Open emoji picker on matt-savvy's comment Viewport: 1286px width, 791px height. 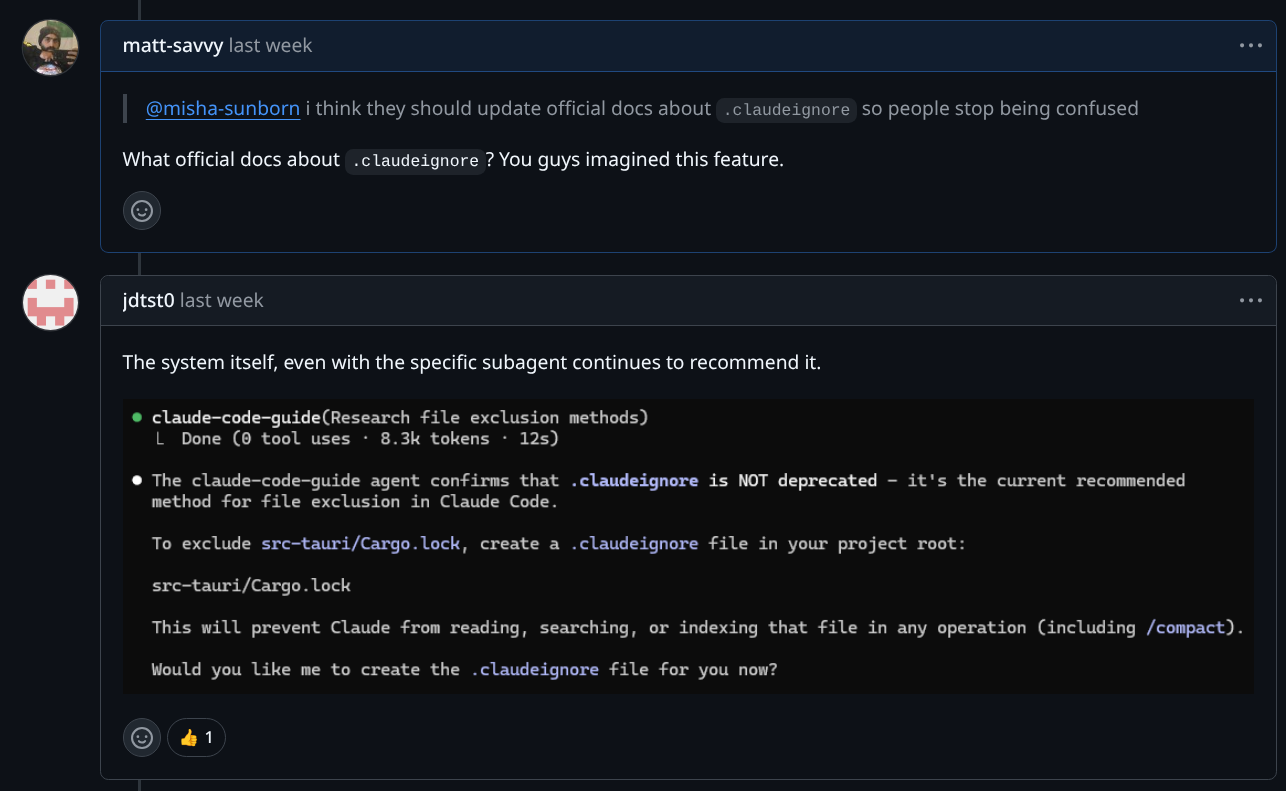tap(141, 210)
